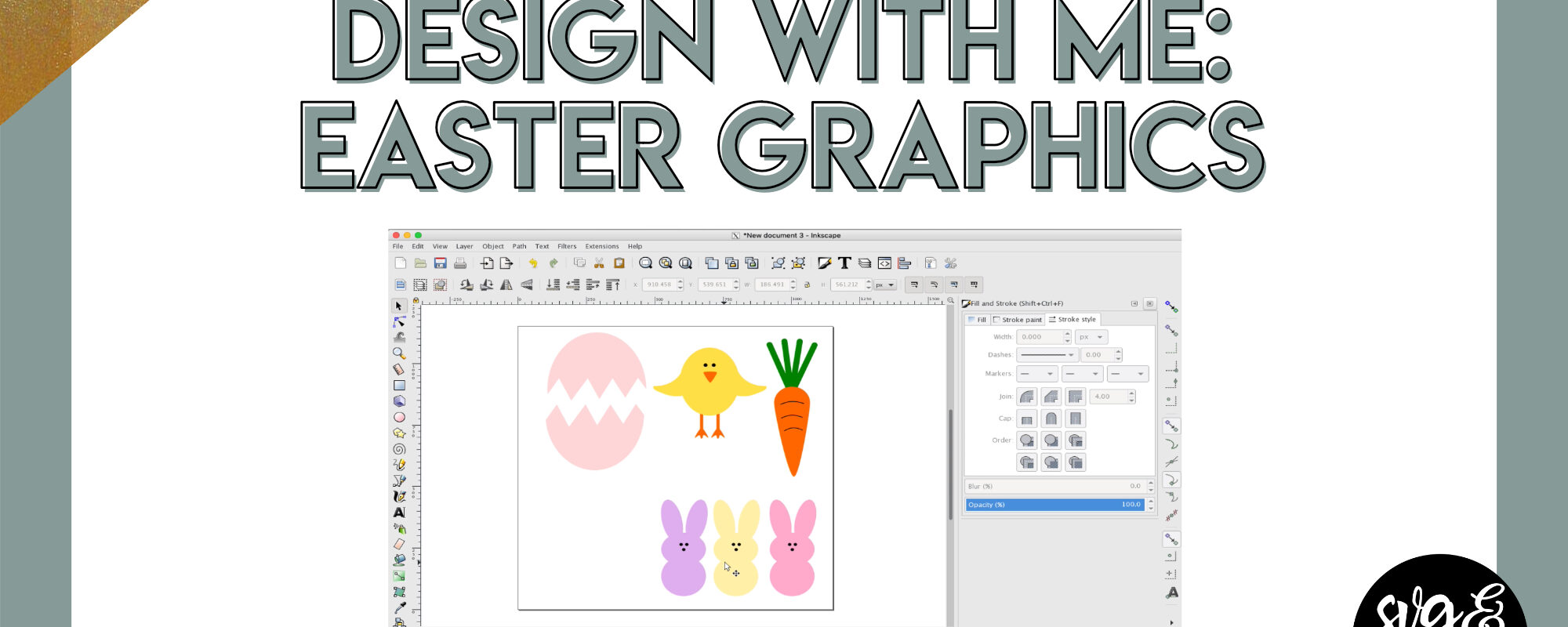Switch to the Stroke paint tab
1568x627 pixels.
[1018, 320]
